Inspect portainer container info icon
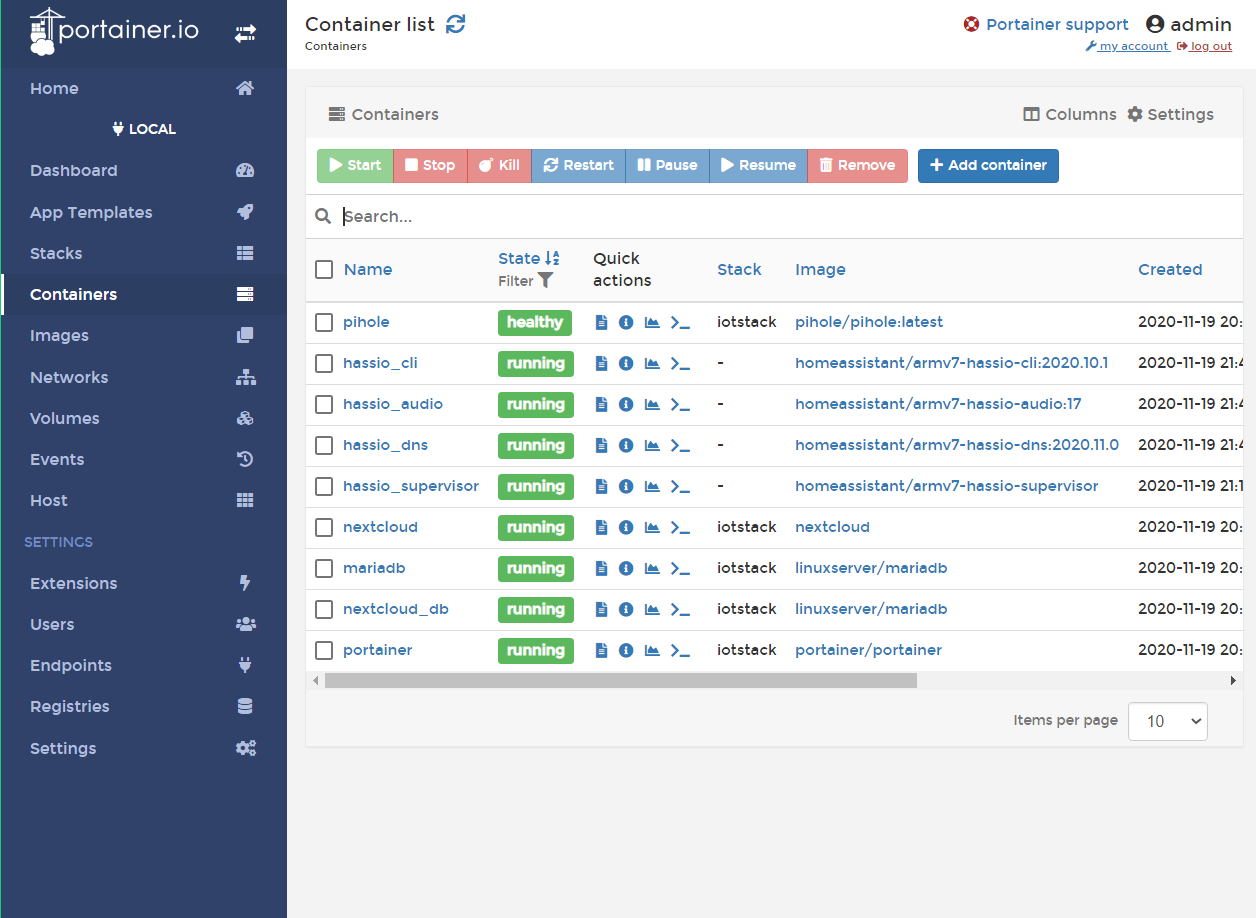 pyautogui.click(x=626, y=650)
